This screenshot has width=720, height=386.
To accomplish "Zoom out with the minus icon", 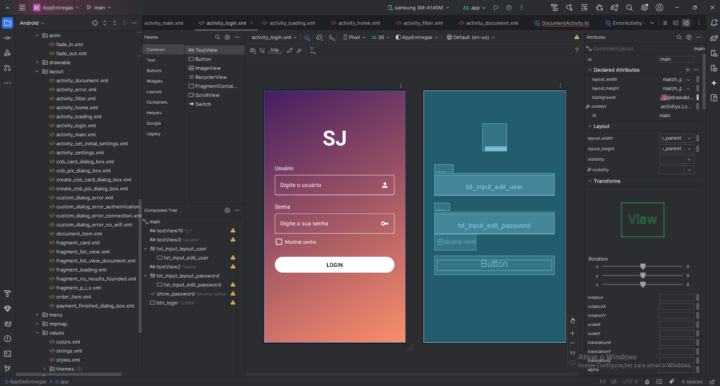I will pos(573,343).
